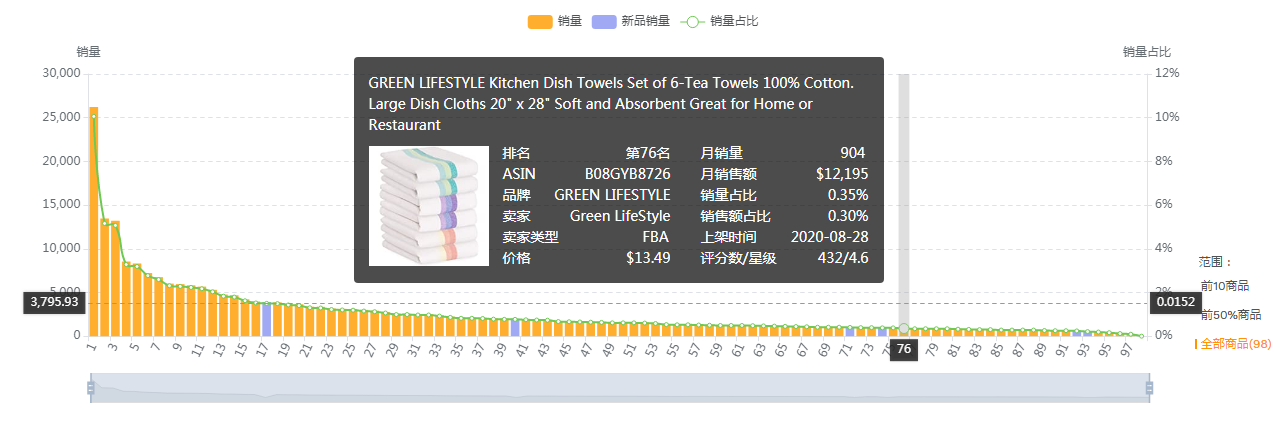This screenshot has width=1288, height=429.
Task: Click the middle of the data zoom bar
Action: 620,388
